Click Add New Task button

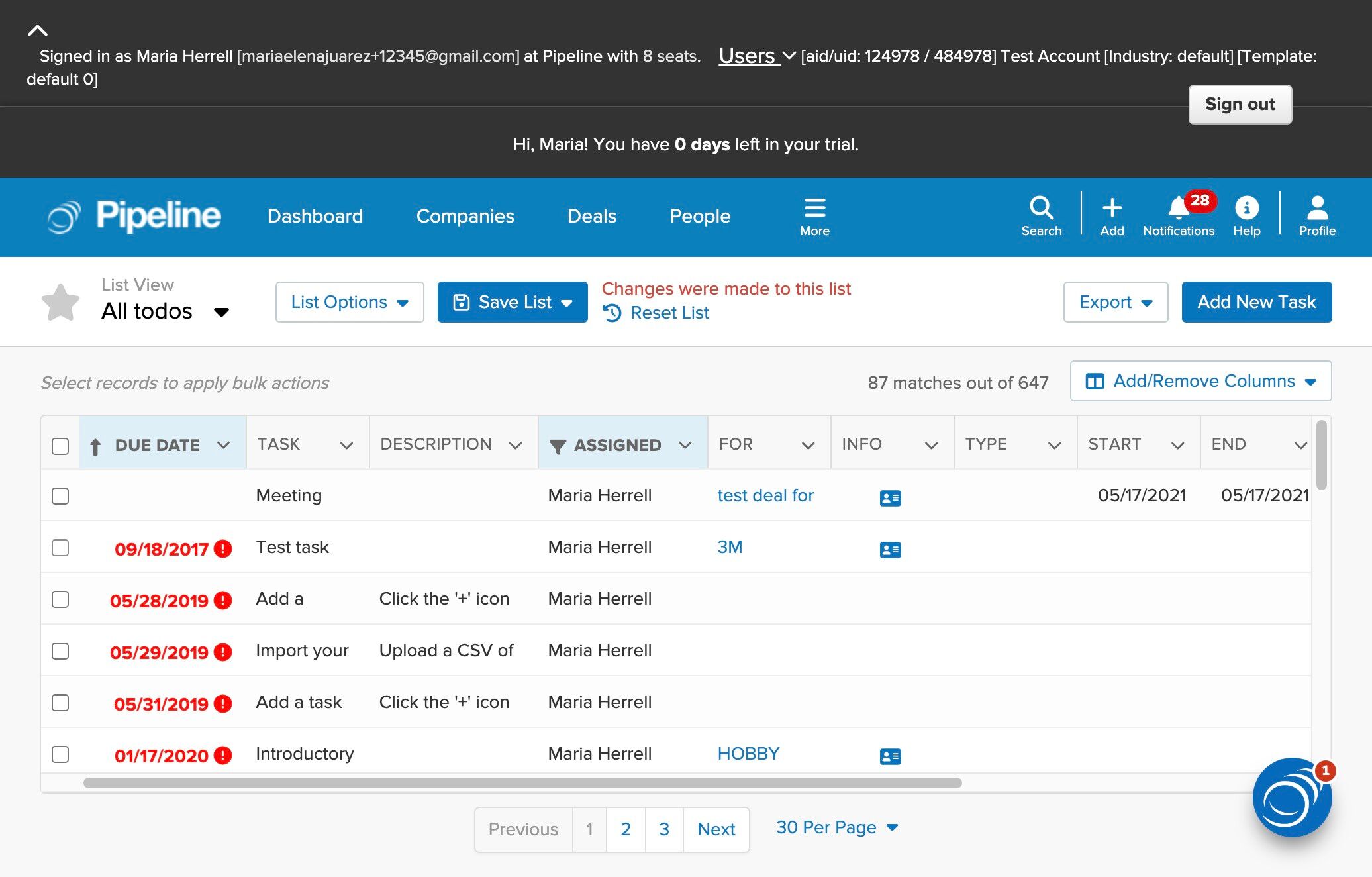(x=1256, y=302)
